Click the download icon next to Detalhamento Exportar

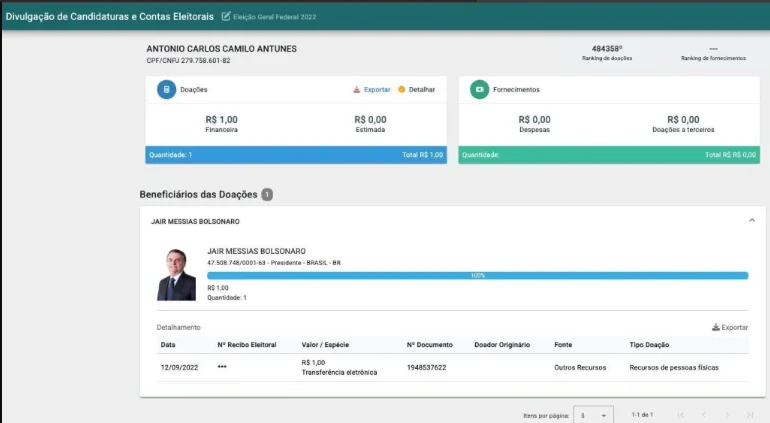pyautogui.click(x=716, y=327)
